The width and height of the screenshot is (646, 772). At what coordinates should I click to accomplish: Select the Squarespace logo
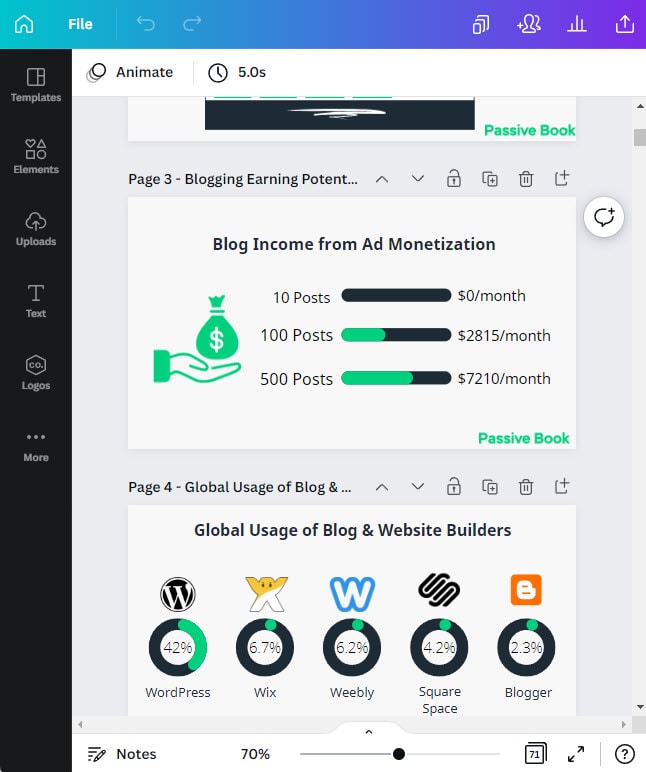coord(439,590)
